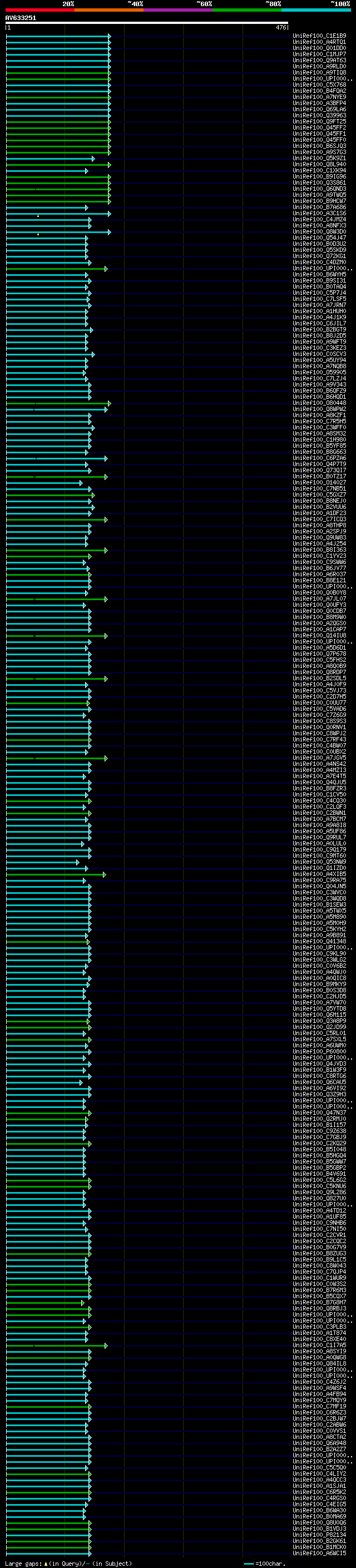Image resolution: width=356 pixels, height=1568 pixels.
Task: Select the UniRef100_A9S7G3 label
Action: click(319, 152)
